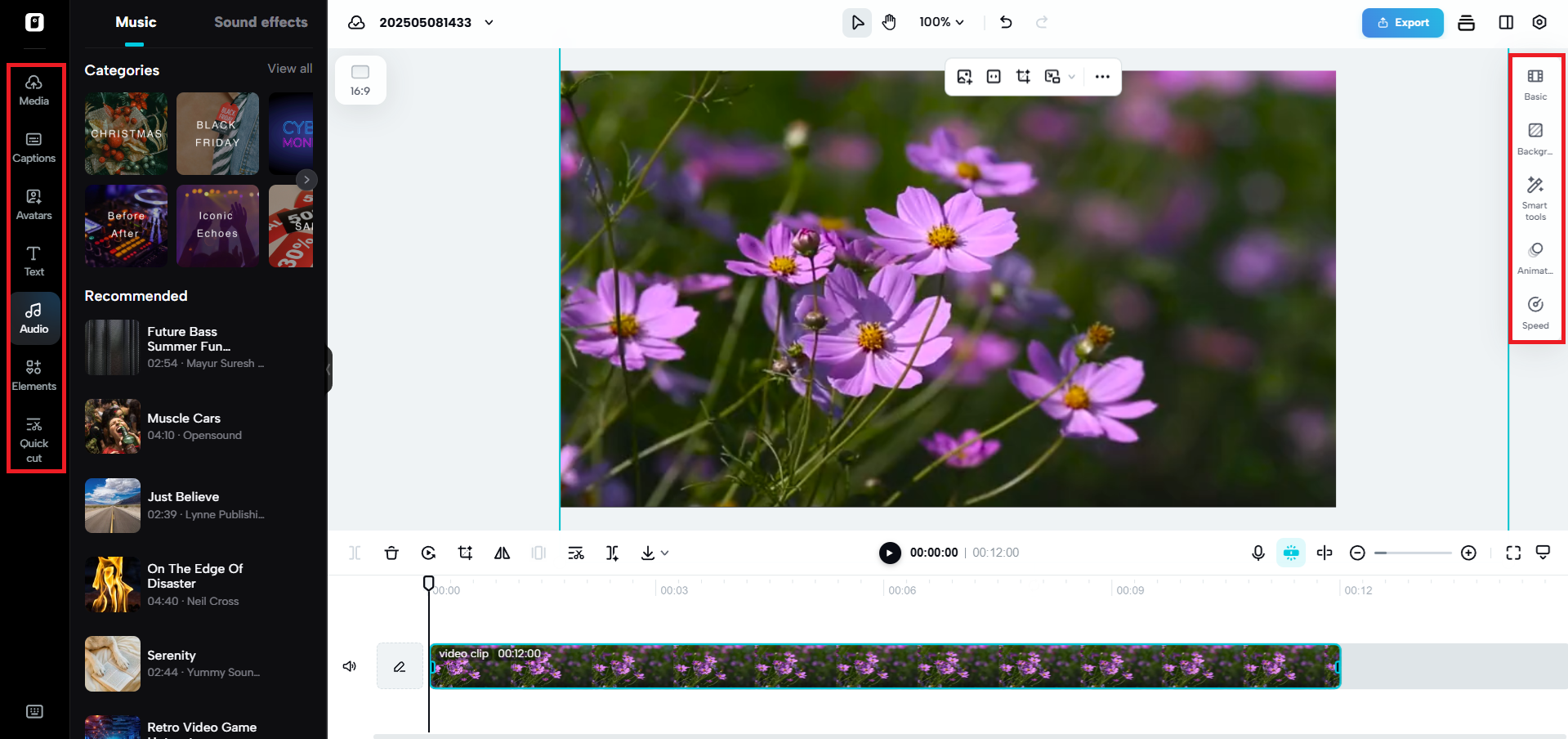Viewport: 1568px width, 739px height.
Task: Mute the video track audio
Action: (349, 665)
